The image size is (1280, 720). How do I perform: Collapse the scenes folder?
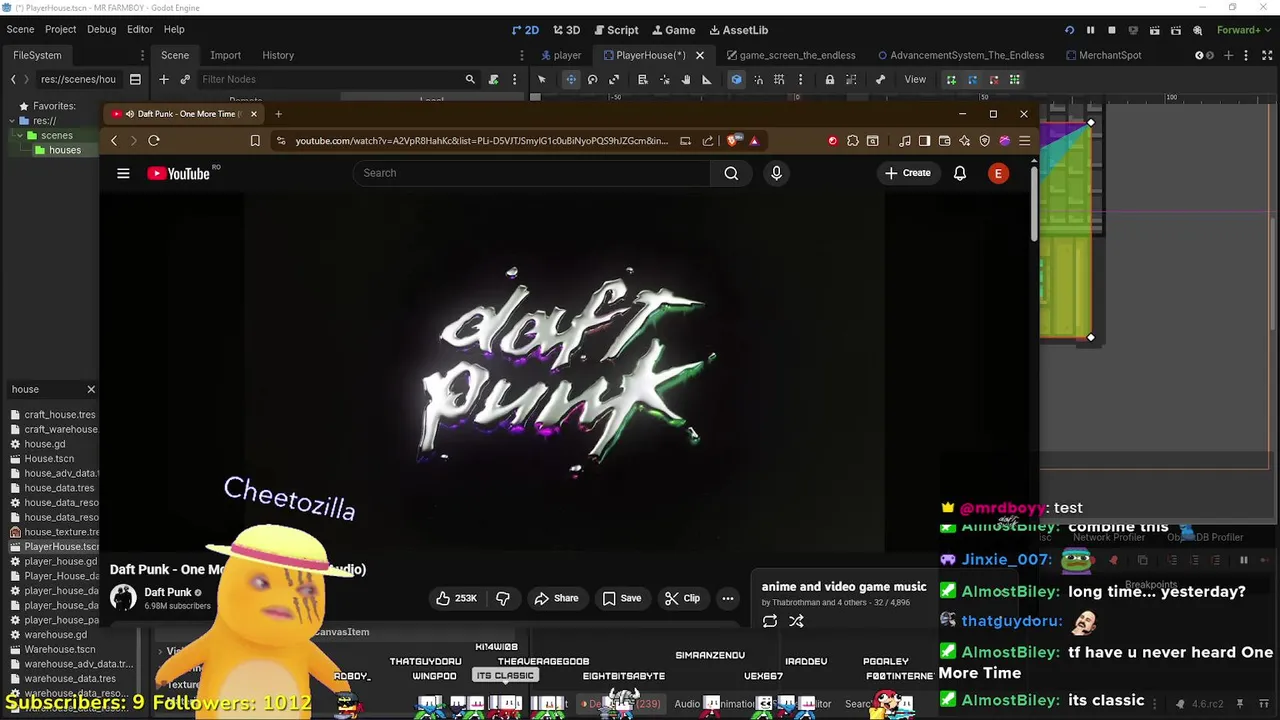(x=20, y=135)
